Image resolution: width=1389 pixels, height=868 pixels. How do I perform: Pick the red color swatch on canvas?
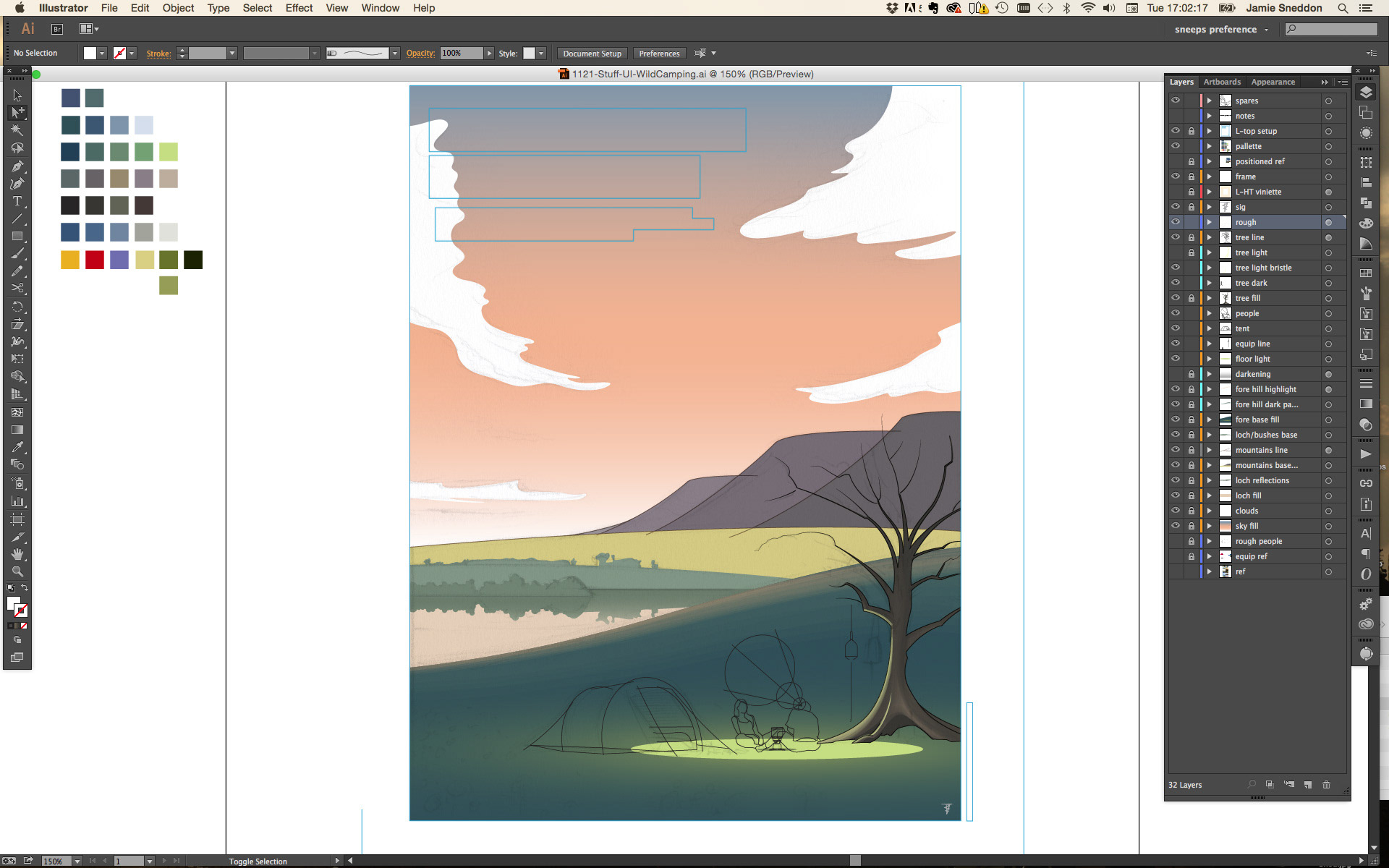click(95, 260)
